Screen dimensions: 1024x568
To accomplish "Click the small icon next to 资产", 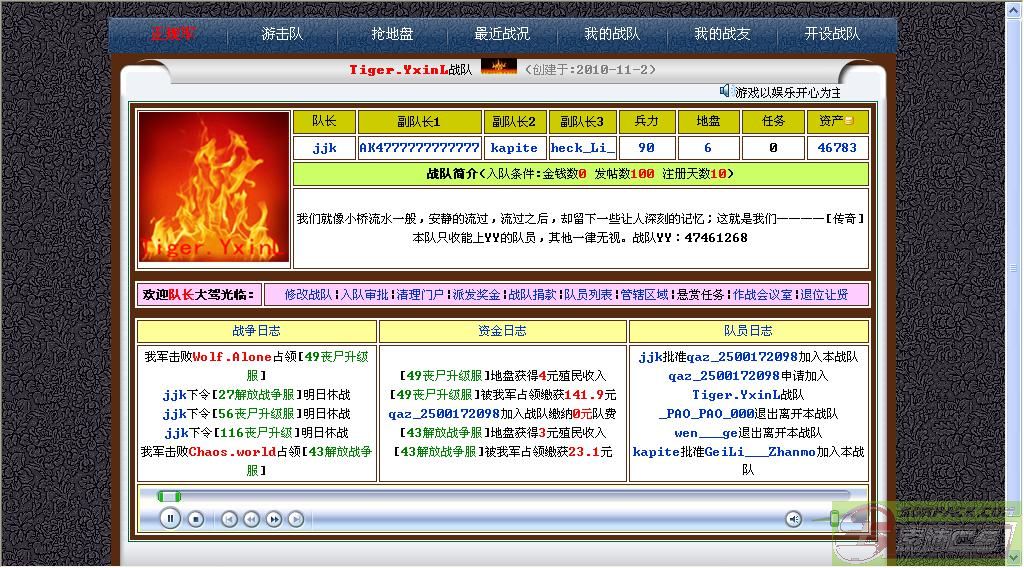I will click(x=850, y=121).
